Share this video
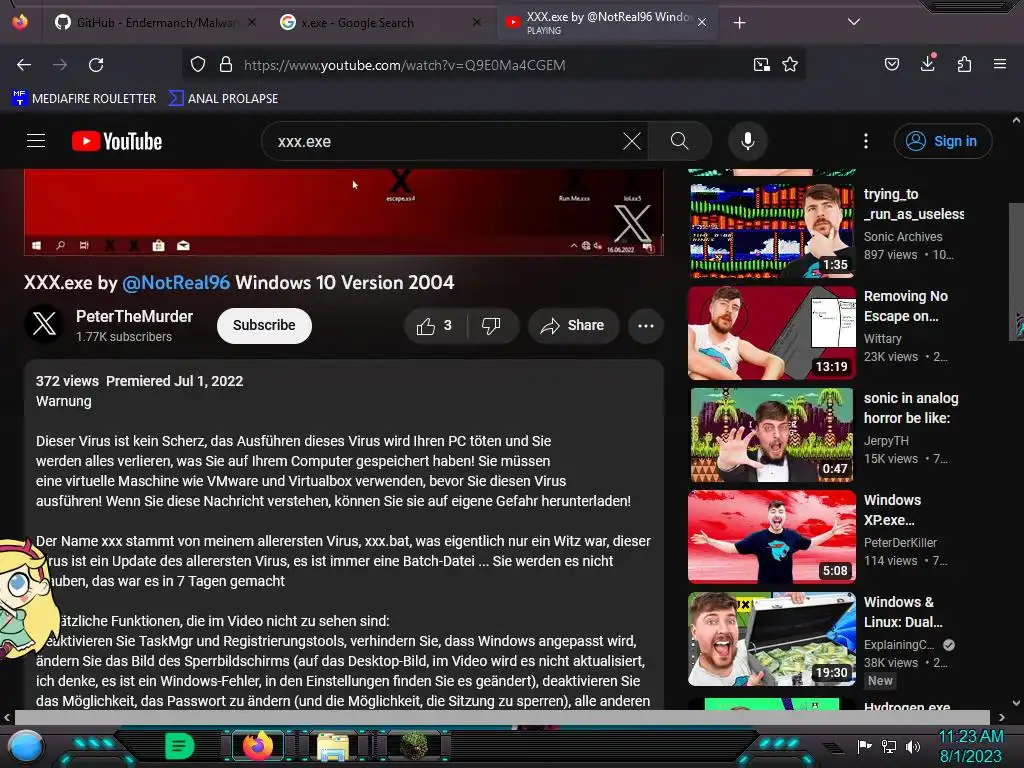The width and height of the screenshot is (1024, 768). pyautogui.click(x=573, y=325)
